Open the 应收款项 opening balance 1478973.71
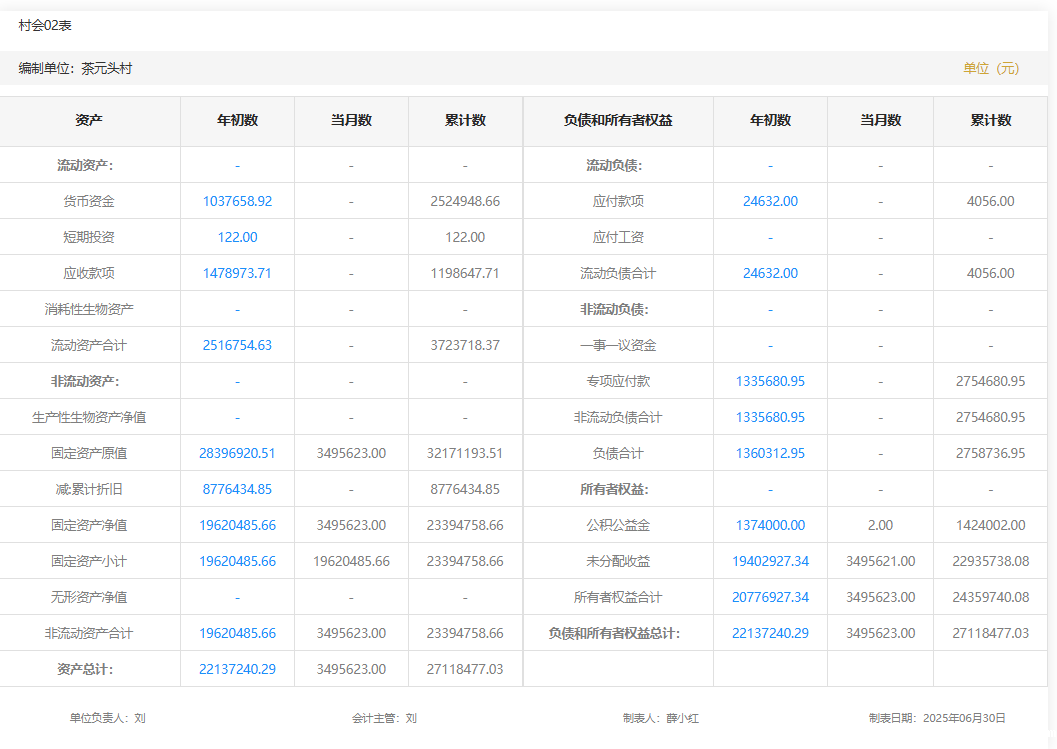This screenshot has height=749, width=1057. pos(237,273)
